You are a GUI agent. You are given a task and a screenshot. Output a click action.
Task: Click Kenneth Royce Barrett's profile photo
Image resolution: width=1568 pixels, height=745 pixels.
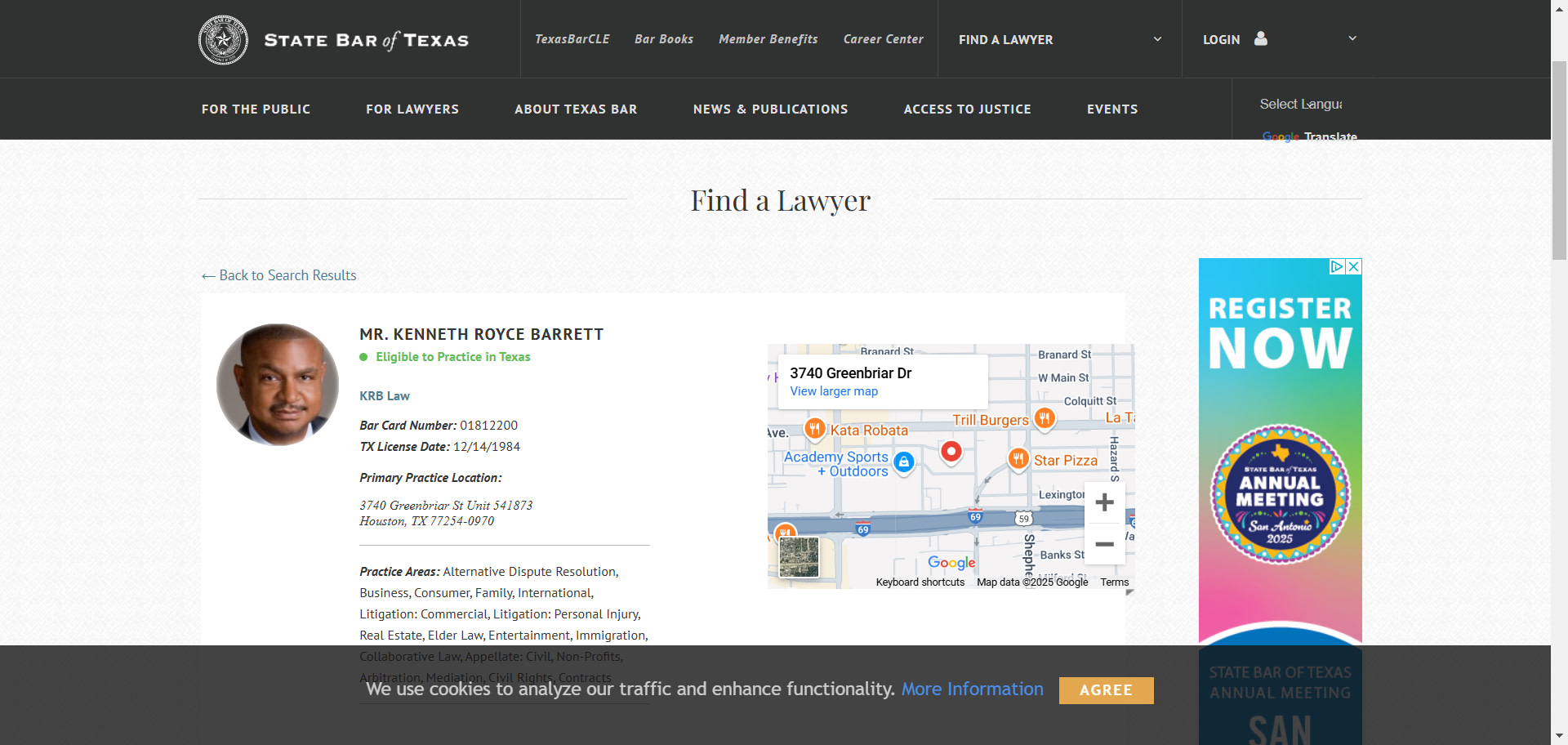[278, 385]
